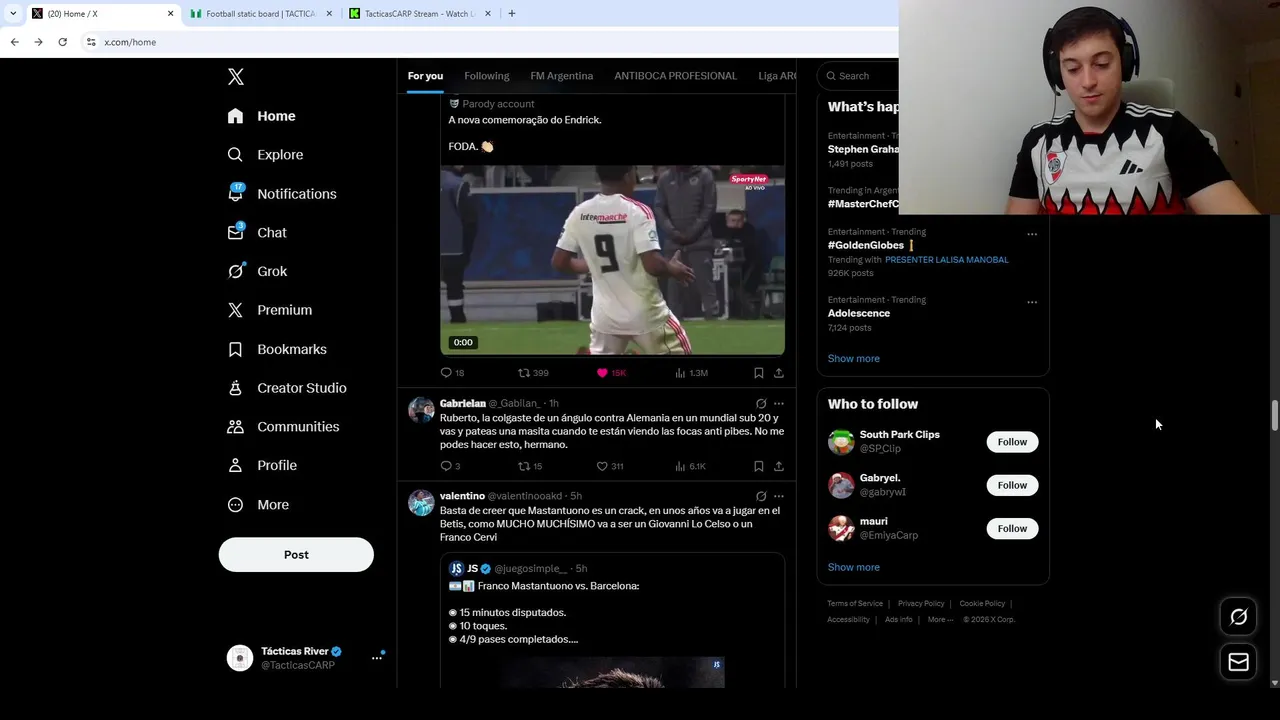View 6.1K views on Gabrielan's post

click(690, 466)
